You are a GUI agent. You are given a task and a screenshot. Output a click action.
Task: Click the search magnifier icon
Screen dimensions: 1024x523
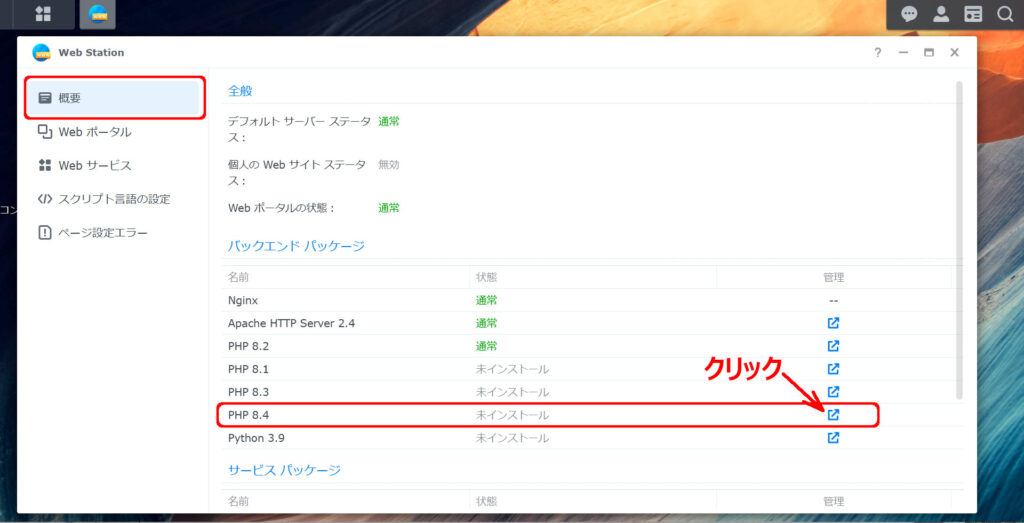tap(1004, 14)
